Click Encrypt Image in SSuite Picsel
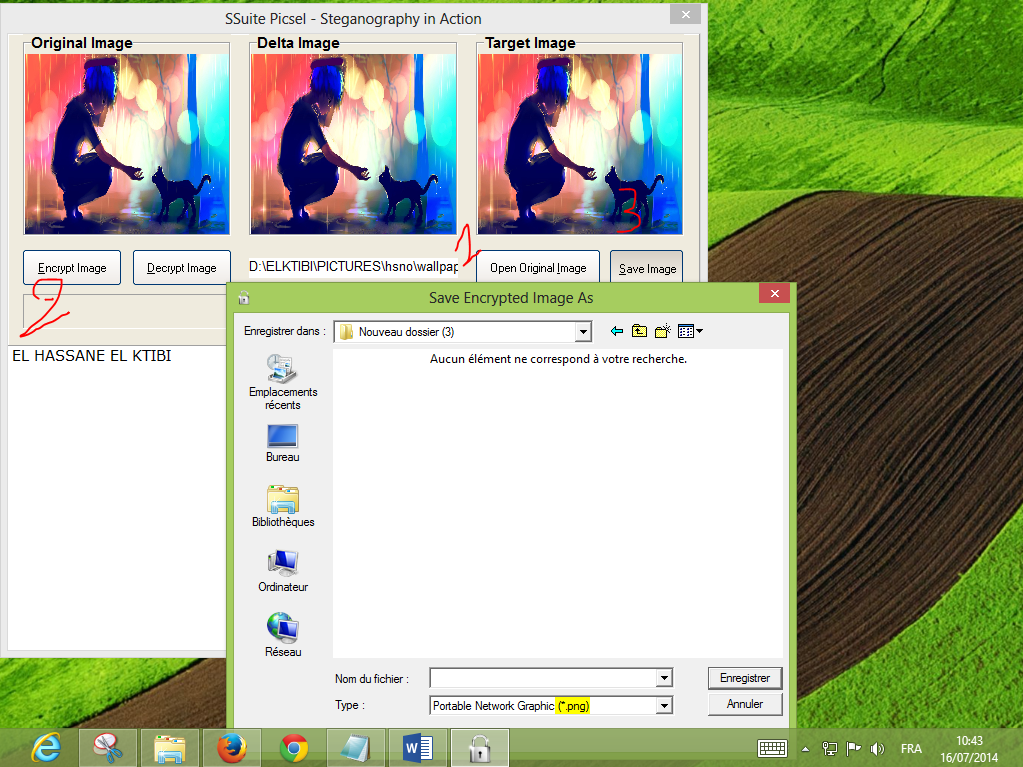 72,267
